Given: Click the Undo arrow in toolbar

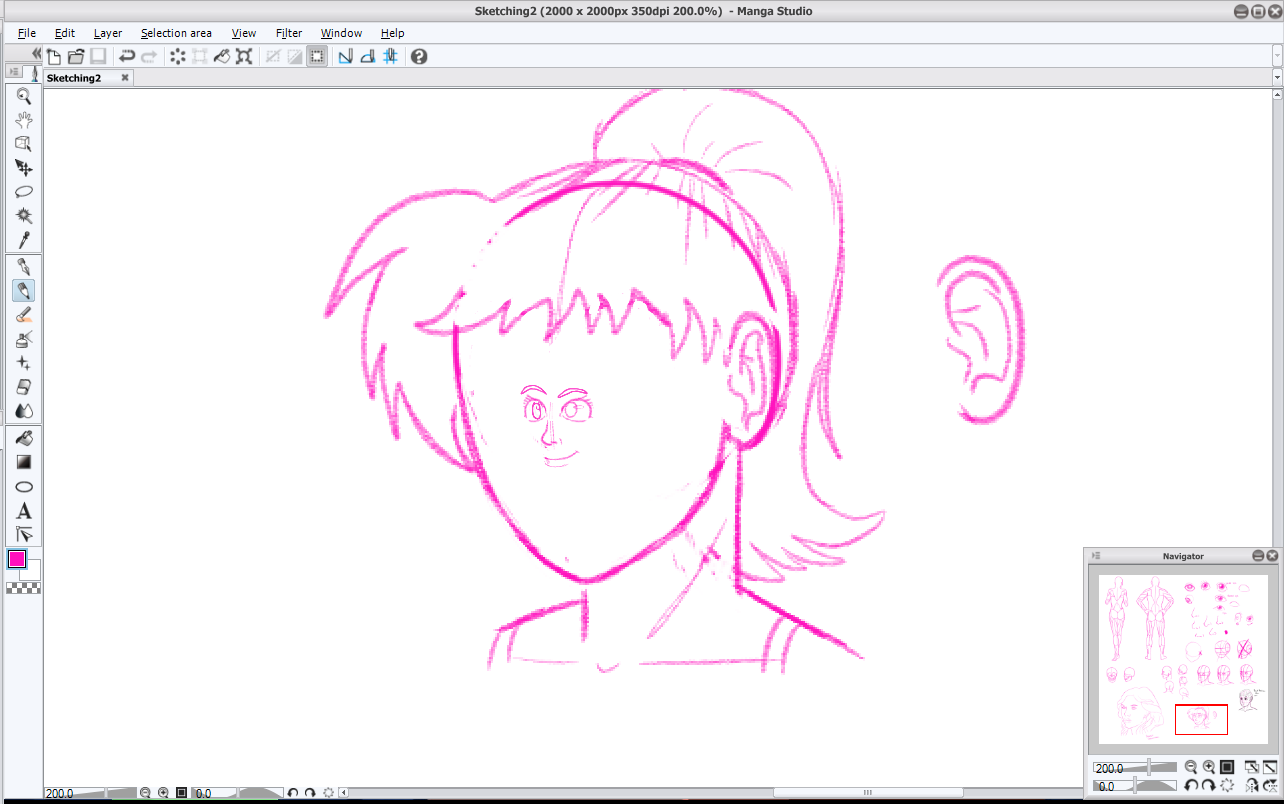Looking at the screenshot, I should pyautogui.click(x=127, y=57).
